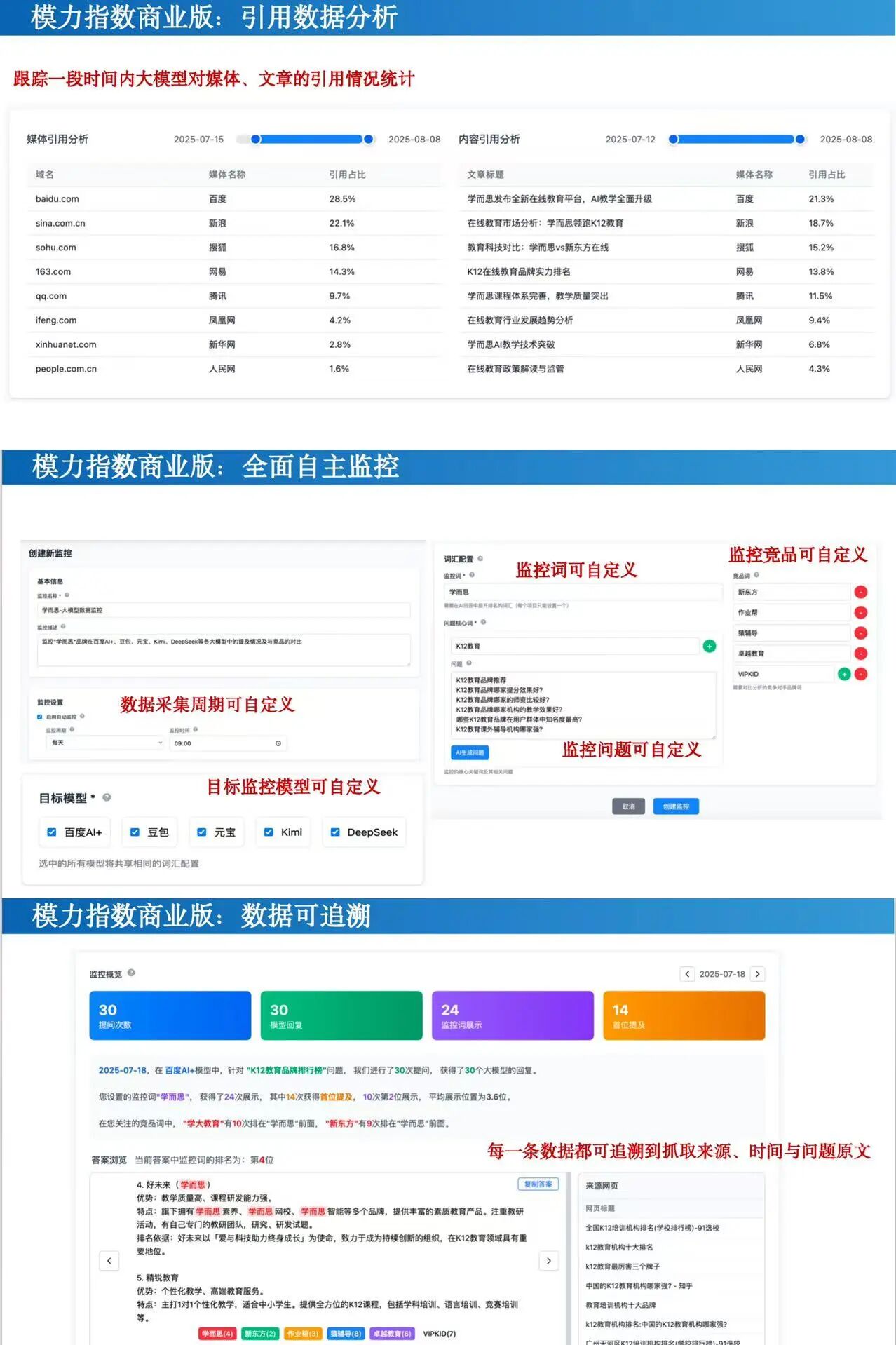
Task: Click 监控时间 field showing 09:00
Action: 227,743
